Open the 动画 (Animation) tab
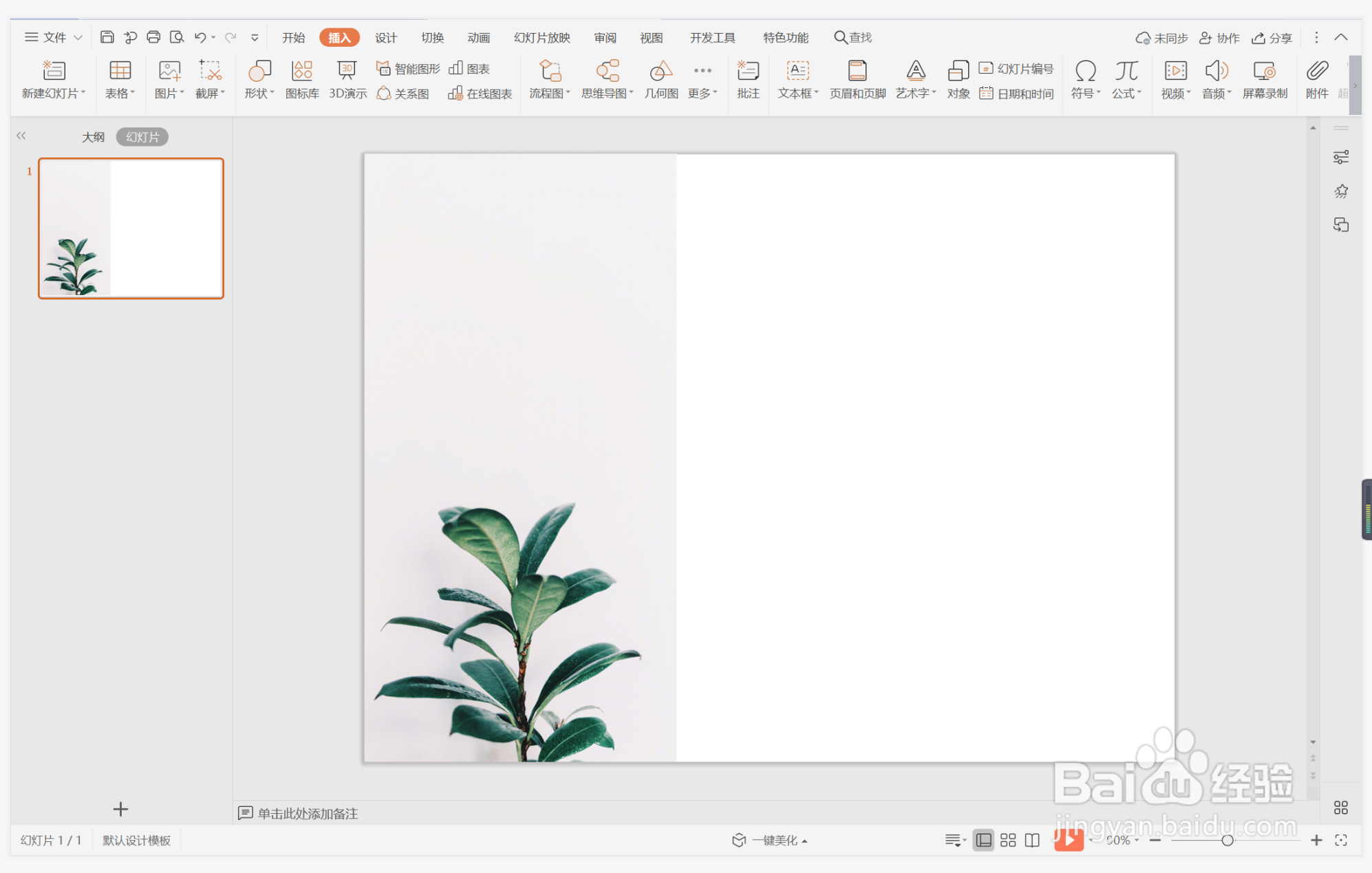The height and width of the screenshot is (873, 1372). click(x=479, y=38)
